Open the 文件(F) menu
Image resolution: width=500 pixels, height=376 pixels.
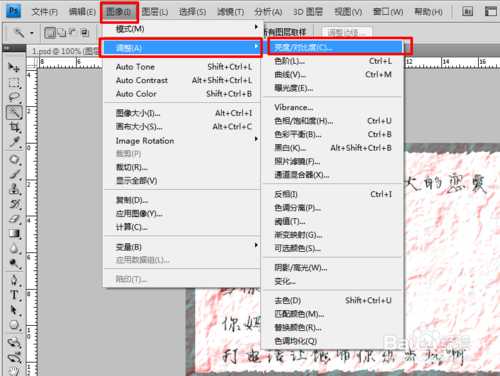(x=44, y=12)
